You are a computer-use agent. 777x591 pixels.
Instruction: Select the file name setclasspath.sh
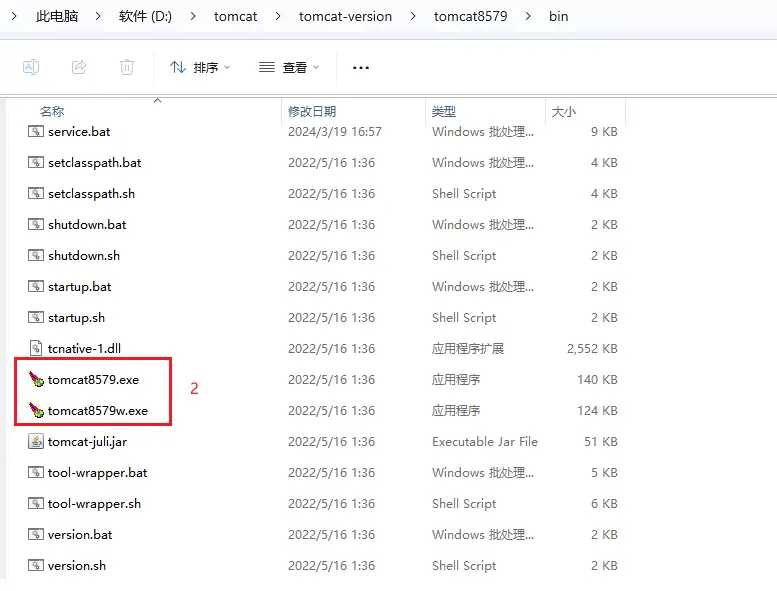point(91,193)
